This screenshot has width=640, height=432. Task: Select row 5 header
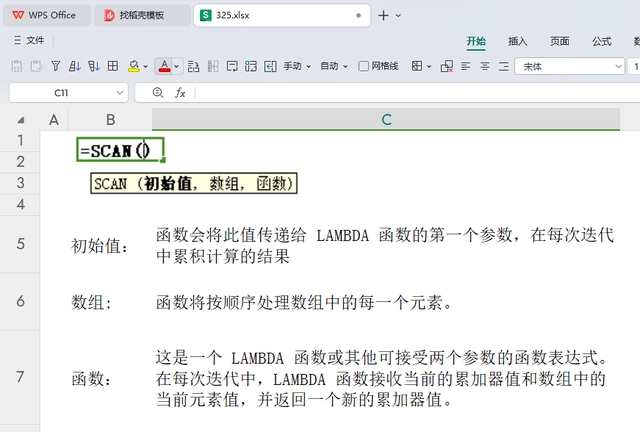[x=20, y=244]
